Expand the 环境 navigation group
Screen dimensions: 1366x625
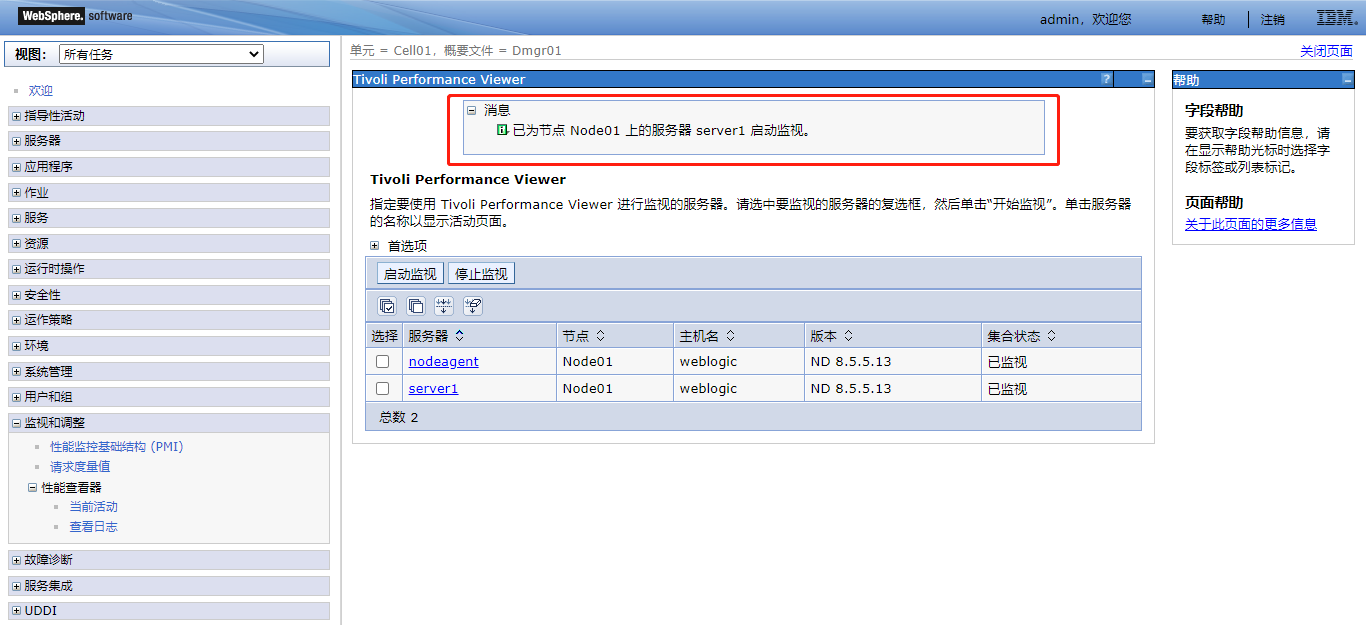tap(16, 346)
